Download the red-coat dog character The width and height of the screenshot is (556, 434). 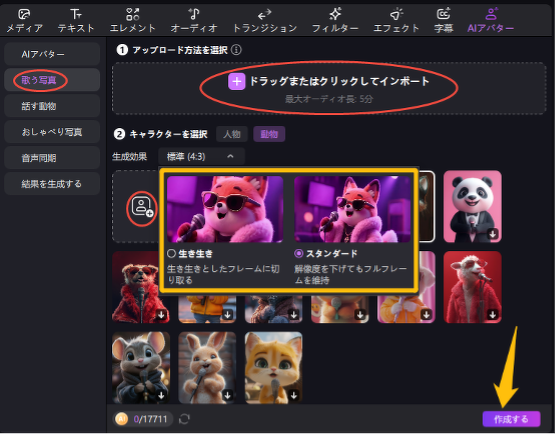(161, 314)
